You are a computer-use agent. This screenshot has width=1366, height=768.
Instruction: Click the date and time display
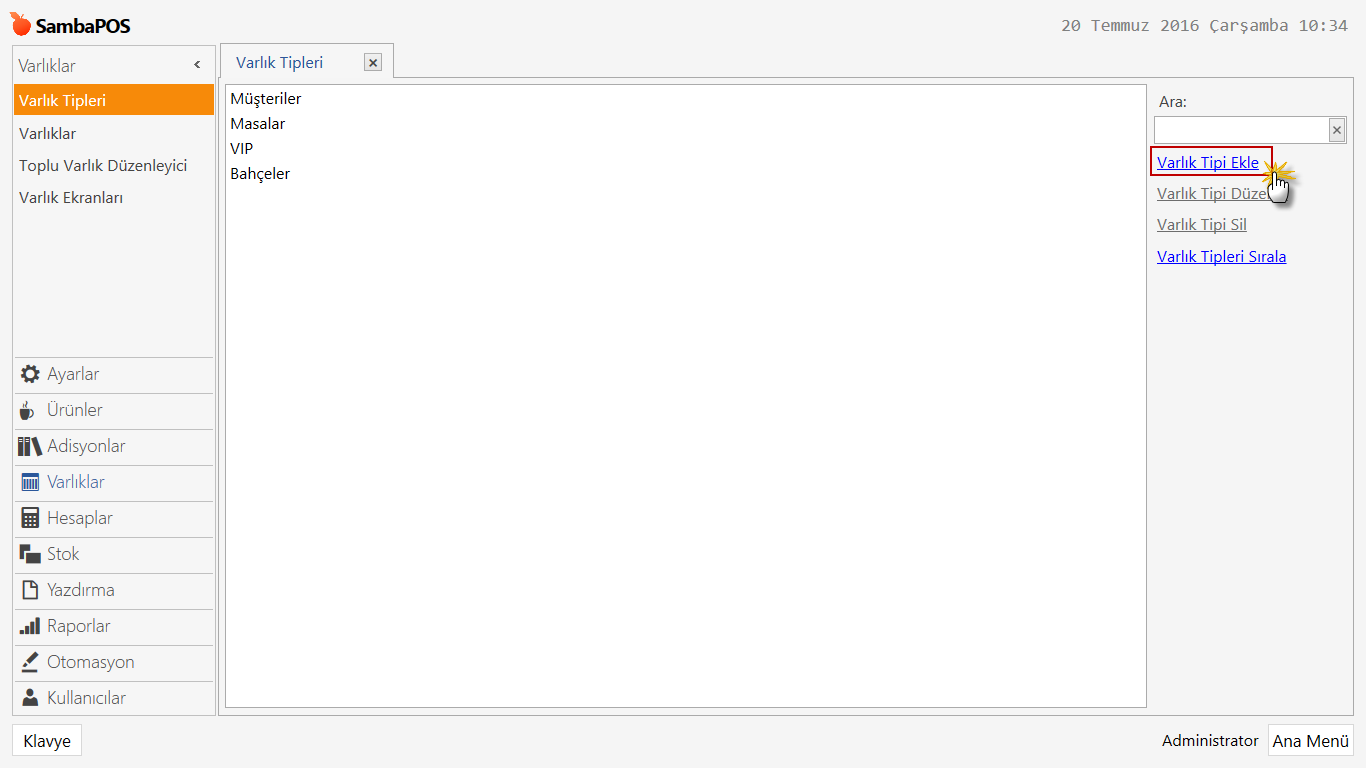1204,26
